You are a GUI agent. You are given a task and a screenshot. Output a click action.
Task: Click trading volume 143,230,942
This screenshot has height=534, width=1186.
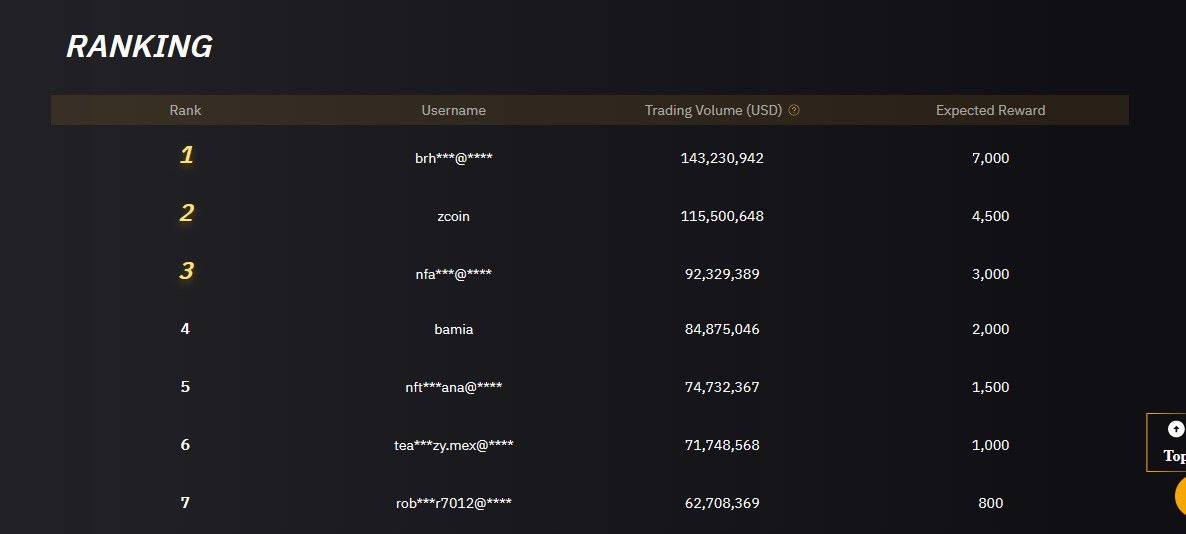click(x=721, y=158)
